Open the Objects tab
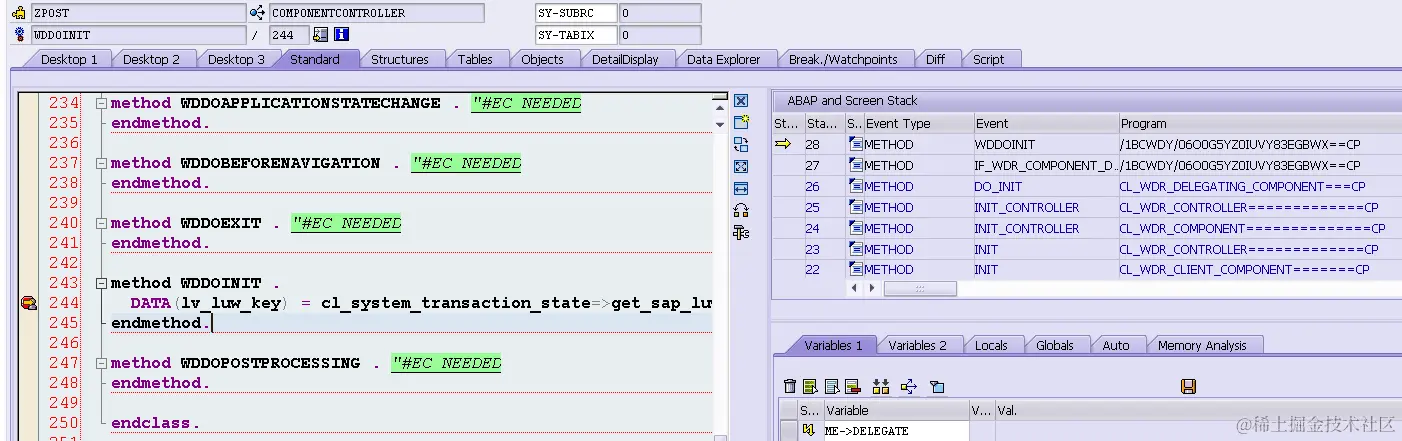1402x441 pixels. point(543,59)
